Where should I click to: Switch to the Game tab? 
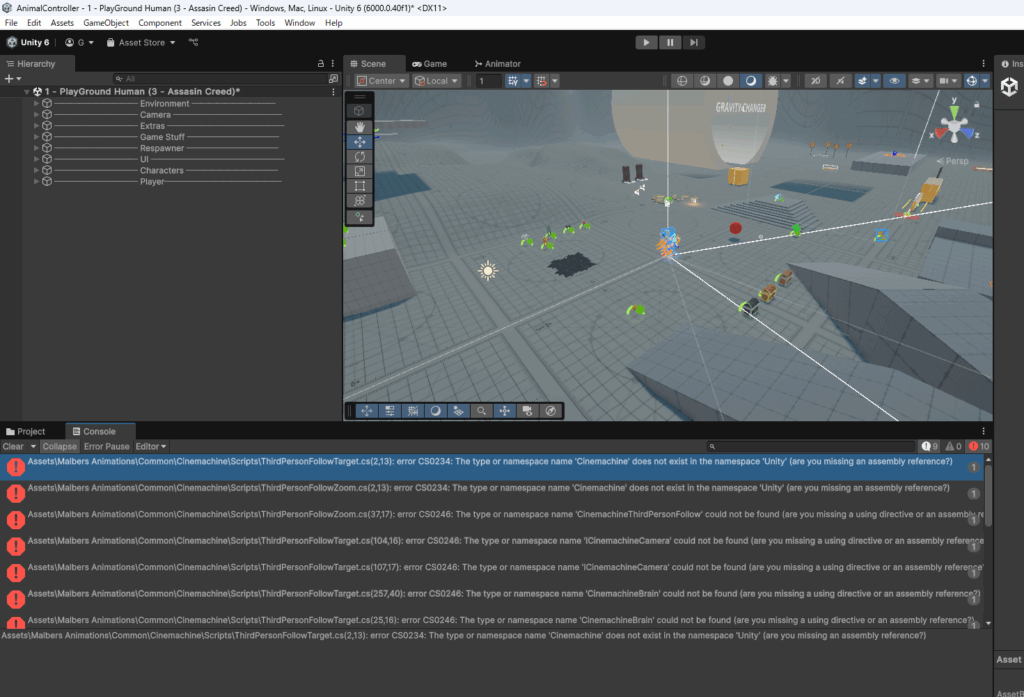[430, 64]
